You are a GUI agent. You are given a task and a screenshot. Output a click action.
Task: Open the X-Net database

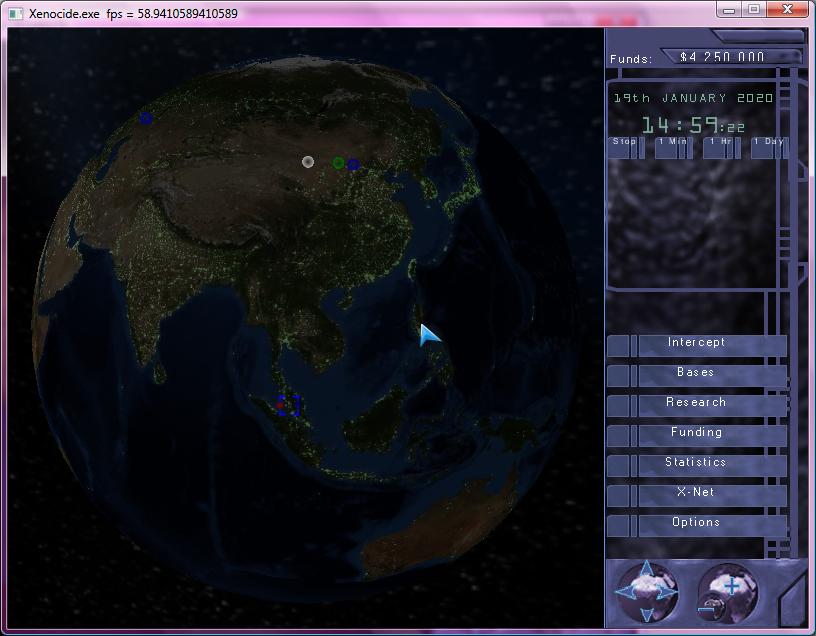697,495
